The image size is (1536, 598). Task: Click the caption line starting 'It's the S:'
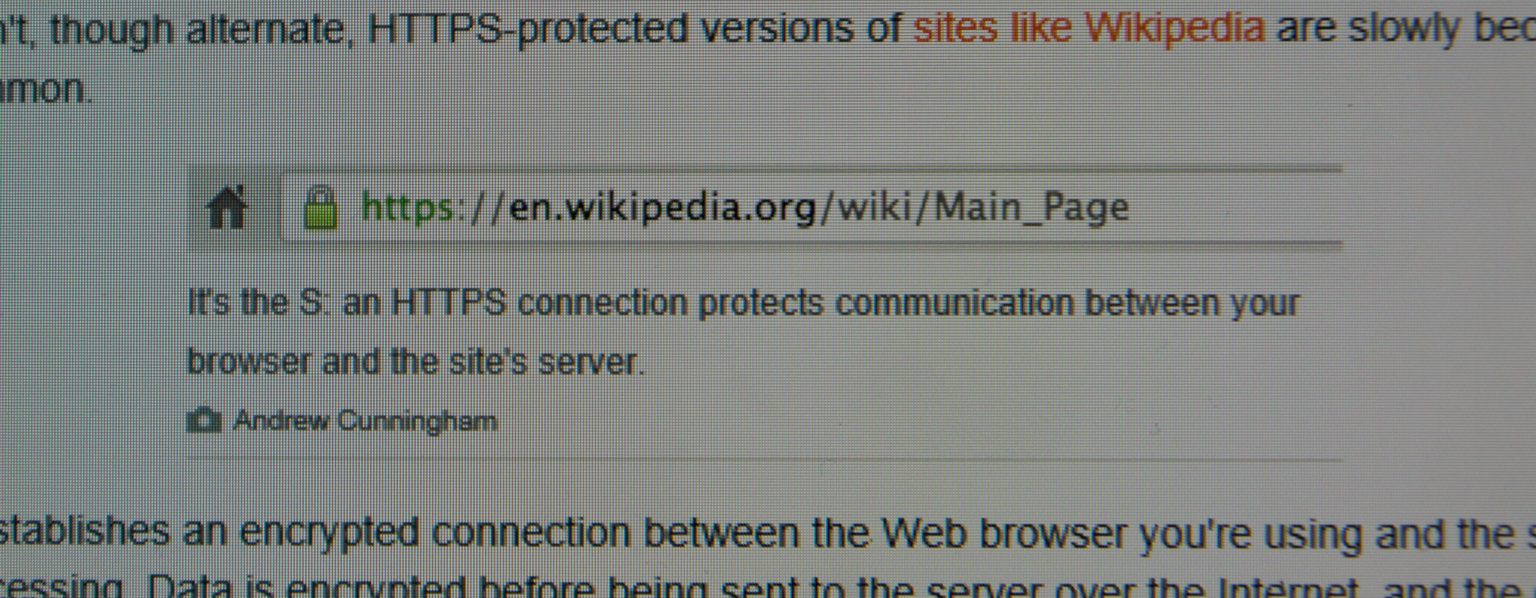[x=743, y=303]
